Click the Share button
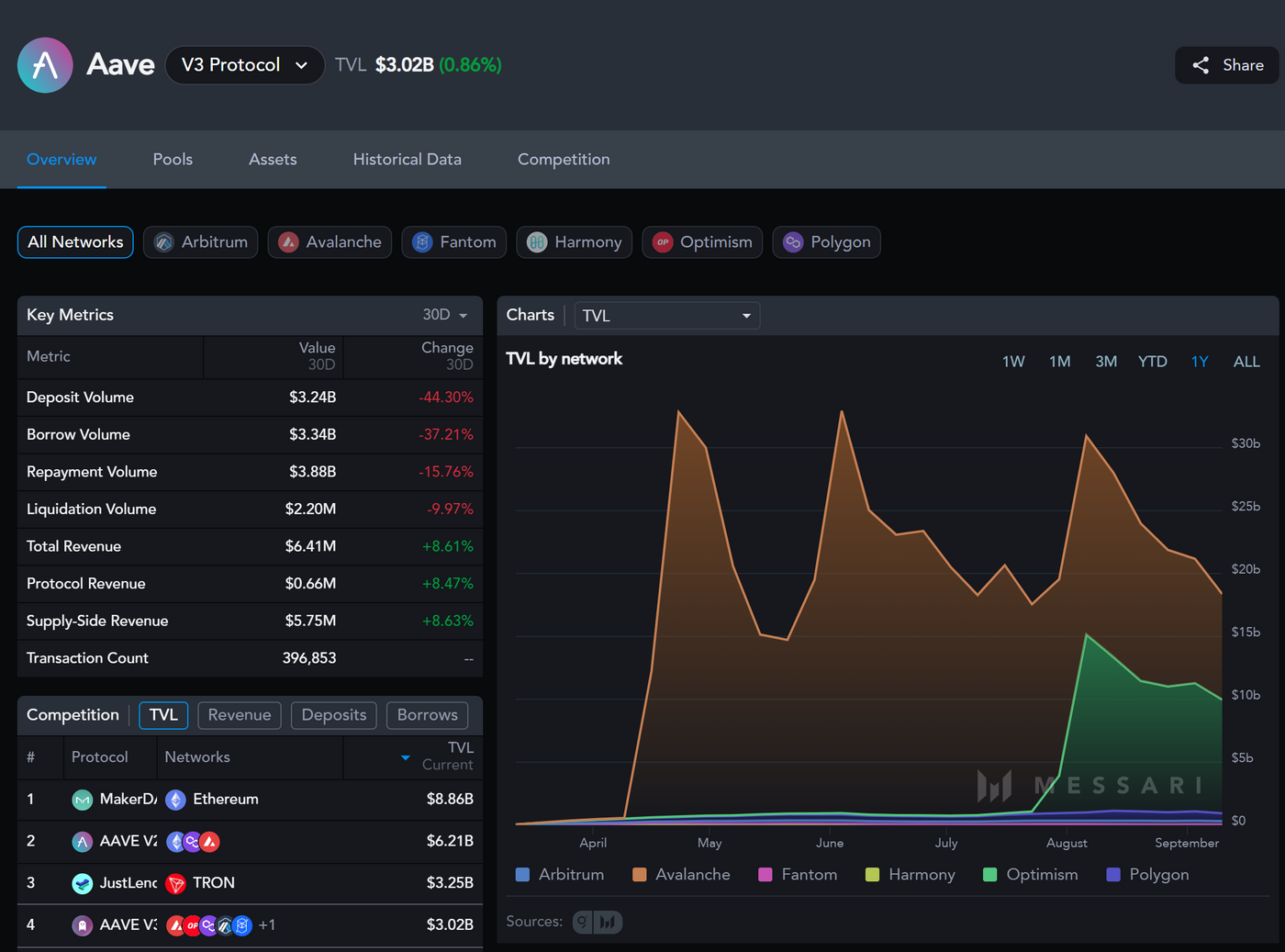The image size is (1285, 952). [1227, 64]
